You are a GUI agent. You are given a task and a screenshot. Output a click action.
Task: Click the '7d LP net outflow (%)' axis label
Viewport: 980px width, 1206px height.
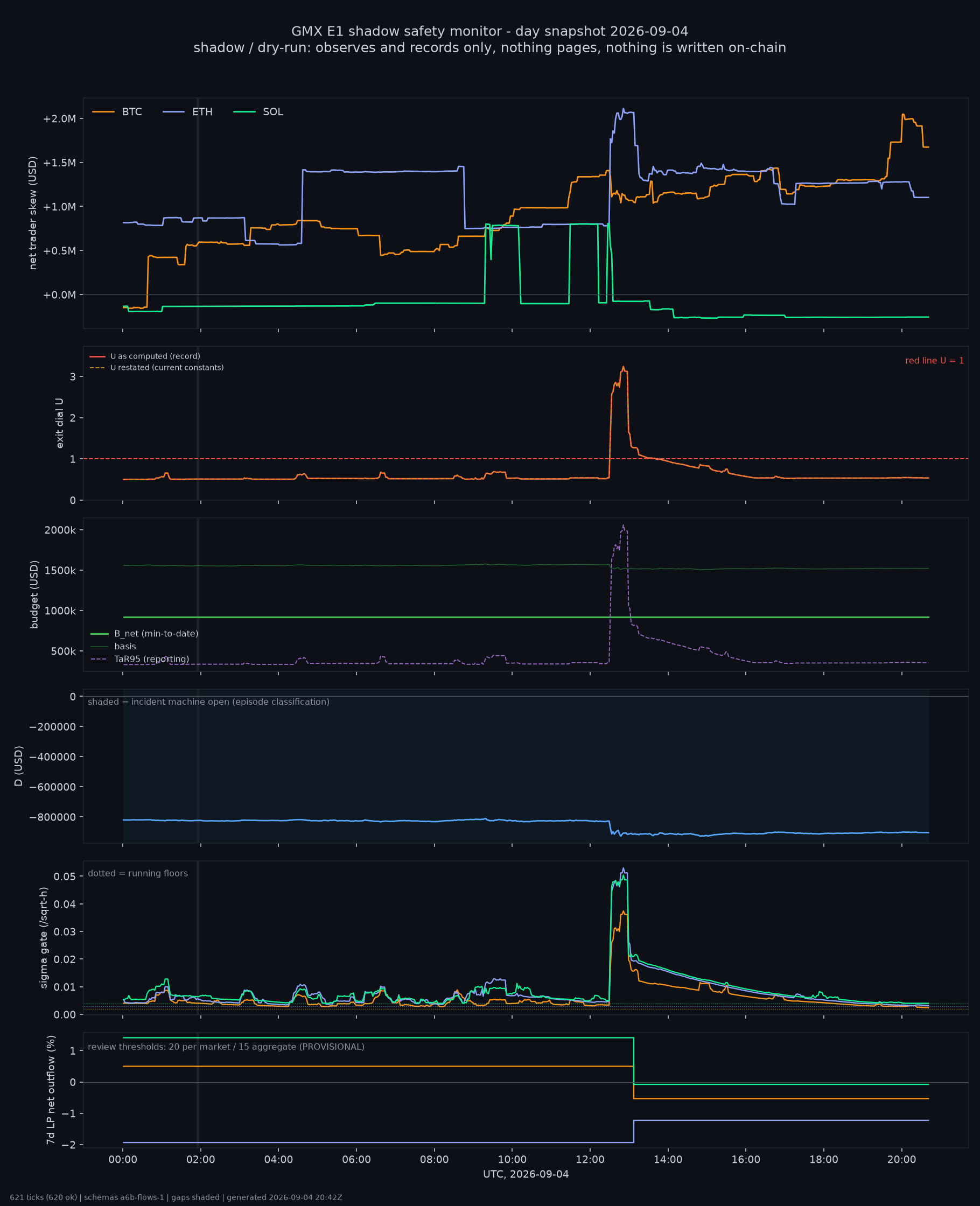click(51, 1090)
